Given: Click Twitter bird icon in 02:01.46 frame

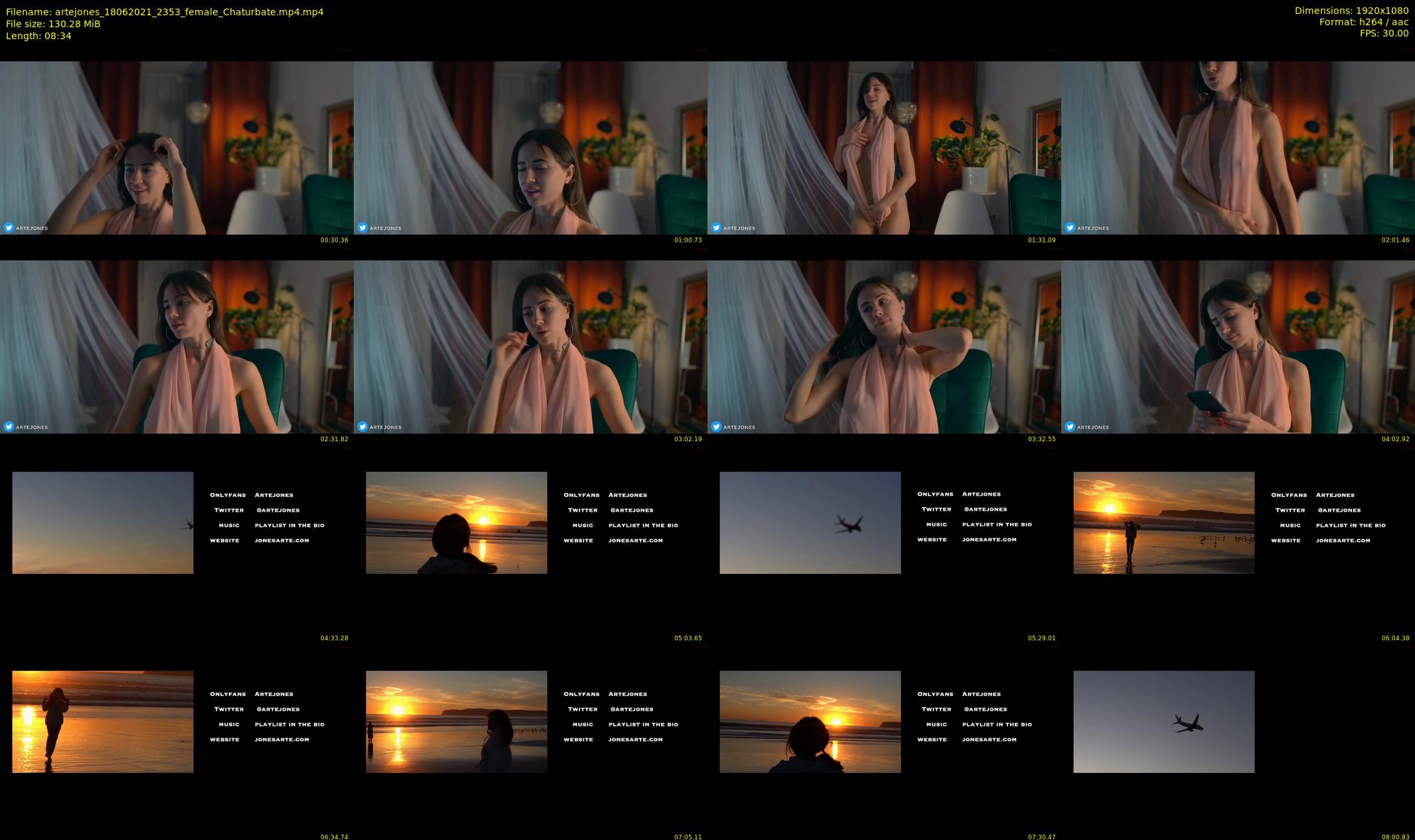Looking at the screenshot, I should (1070, 228).
